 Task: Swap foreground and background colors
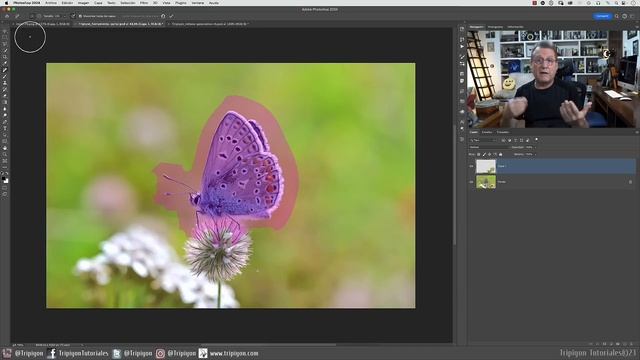[7, 174]
